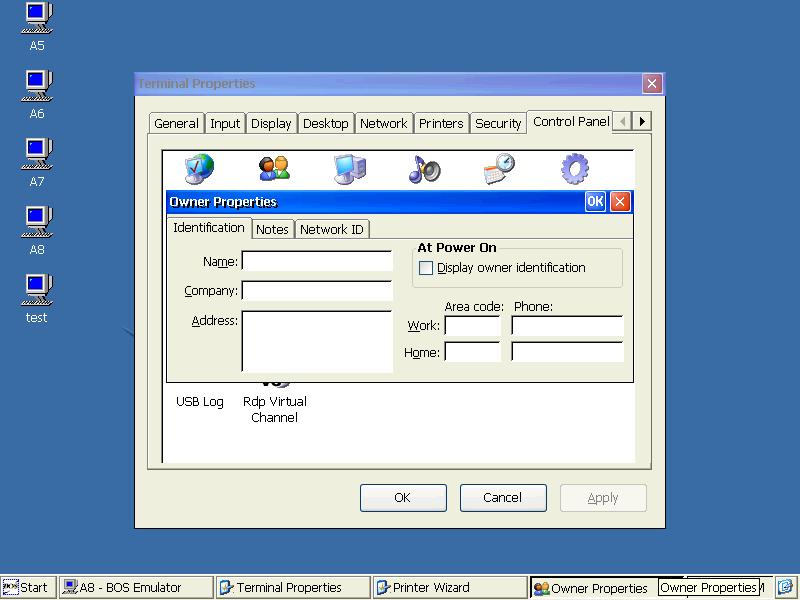Image resolution: width=800 pixels, height=600 pixels.
Task: Open the Printers tab
Action: tap(441, 123)
